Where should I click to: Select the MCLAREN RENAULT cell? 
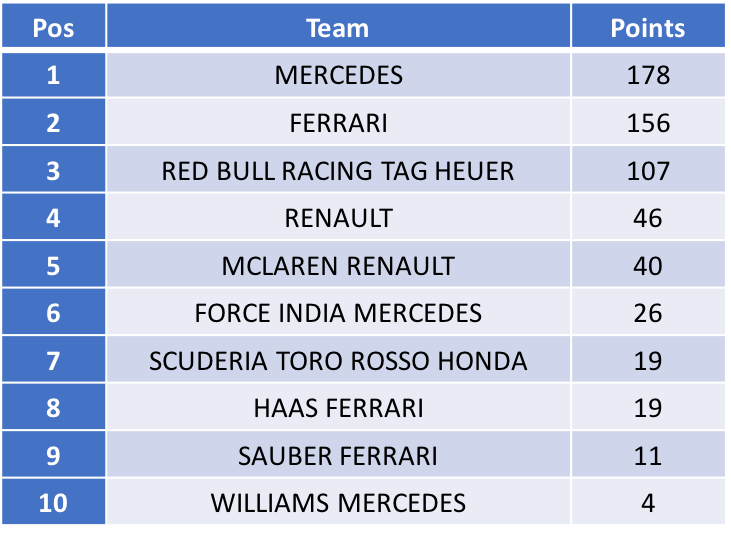pos(338,265)
